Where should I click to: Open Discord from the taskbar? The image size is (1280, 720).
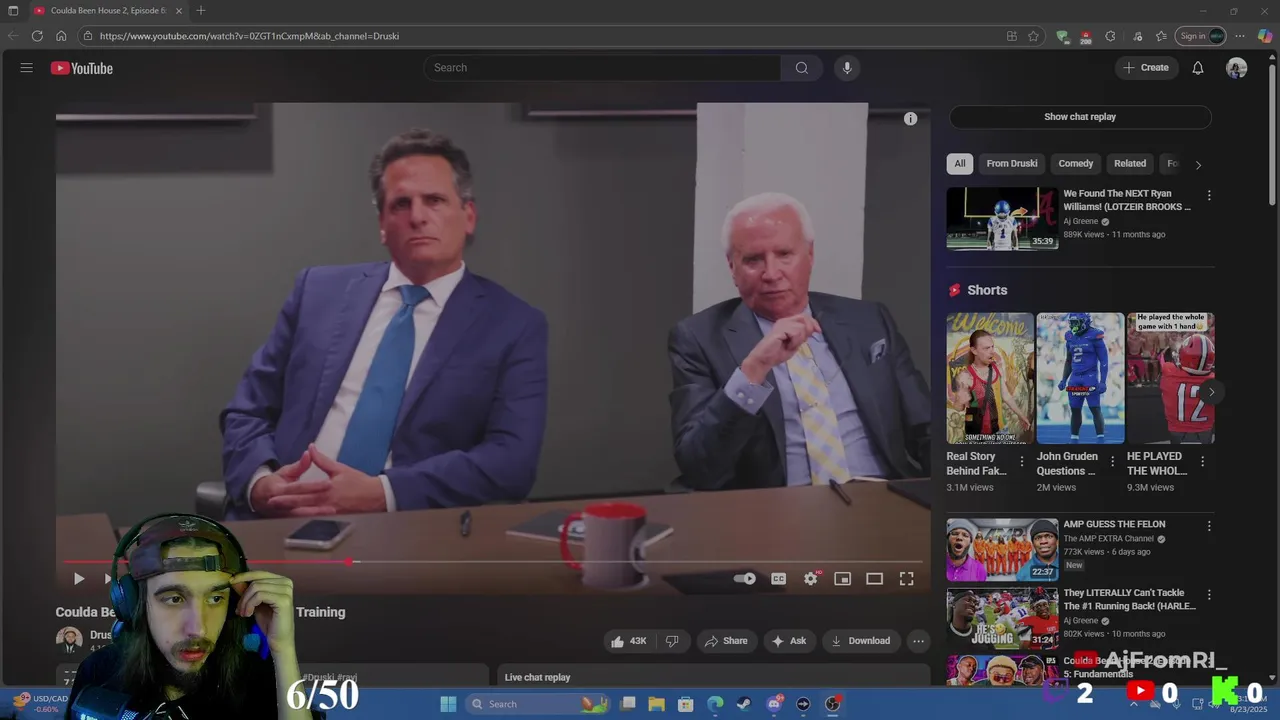tap(774, 704)
